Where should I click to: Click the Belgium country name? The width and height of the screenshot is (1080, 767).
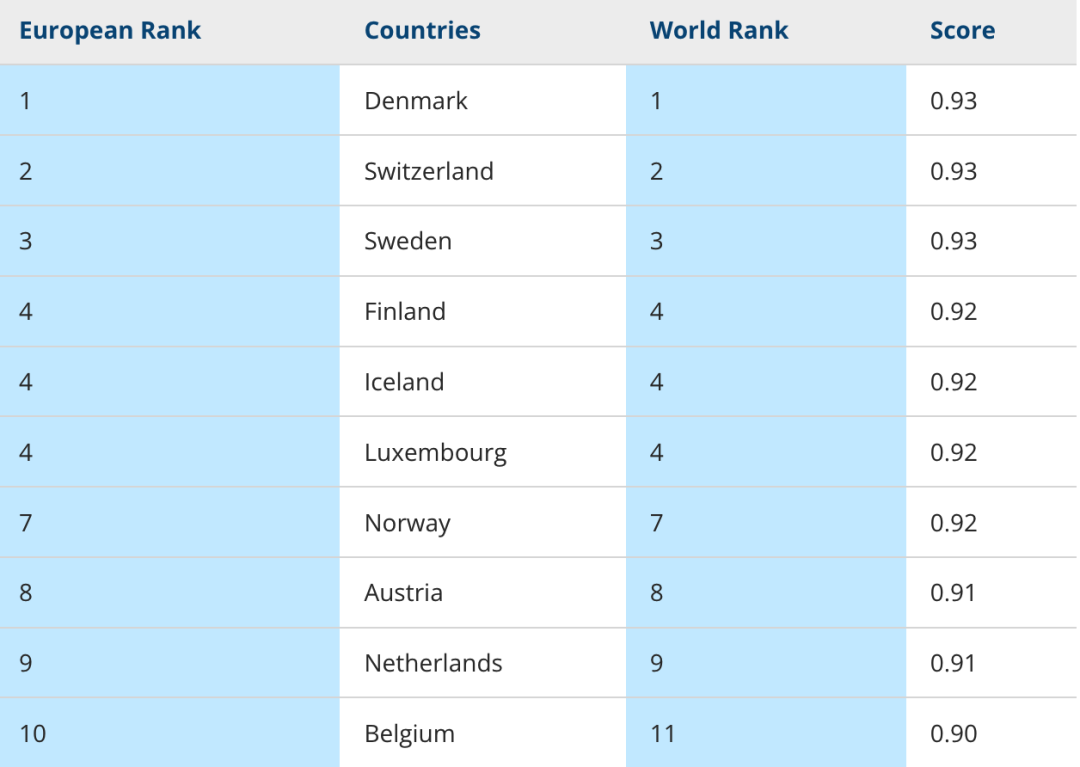[x=410, y=734]
